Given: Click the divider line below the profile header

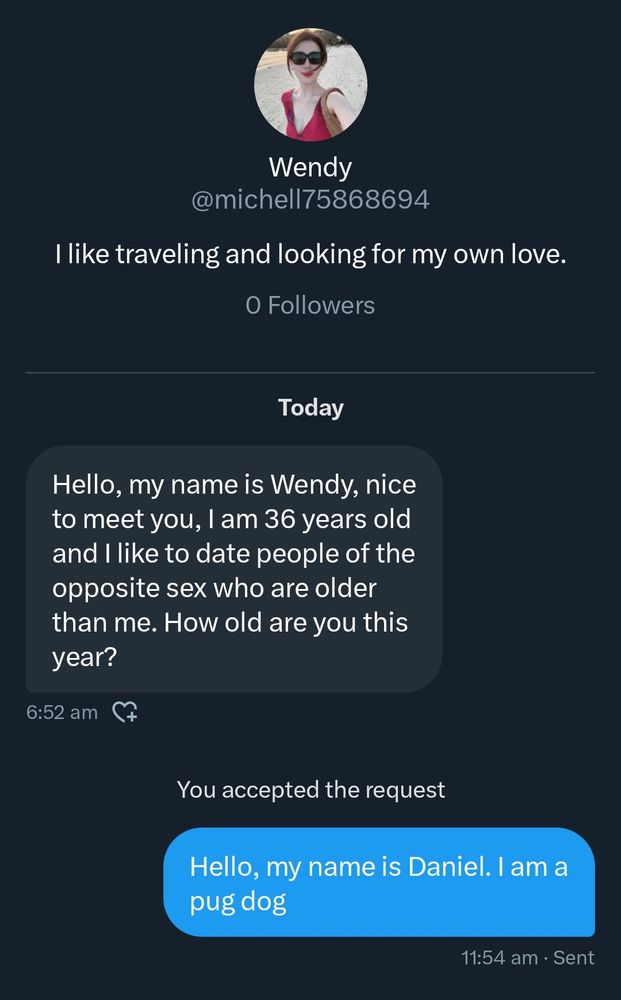Looking at the screenshot, I should pos(311,373).
